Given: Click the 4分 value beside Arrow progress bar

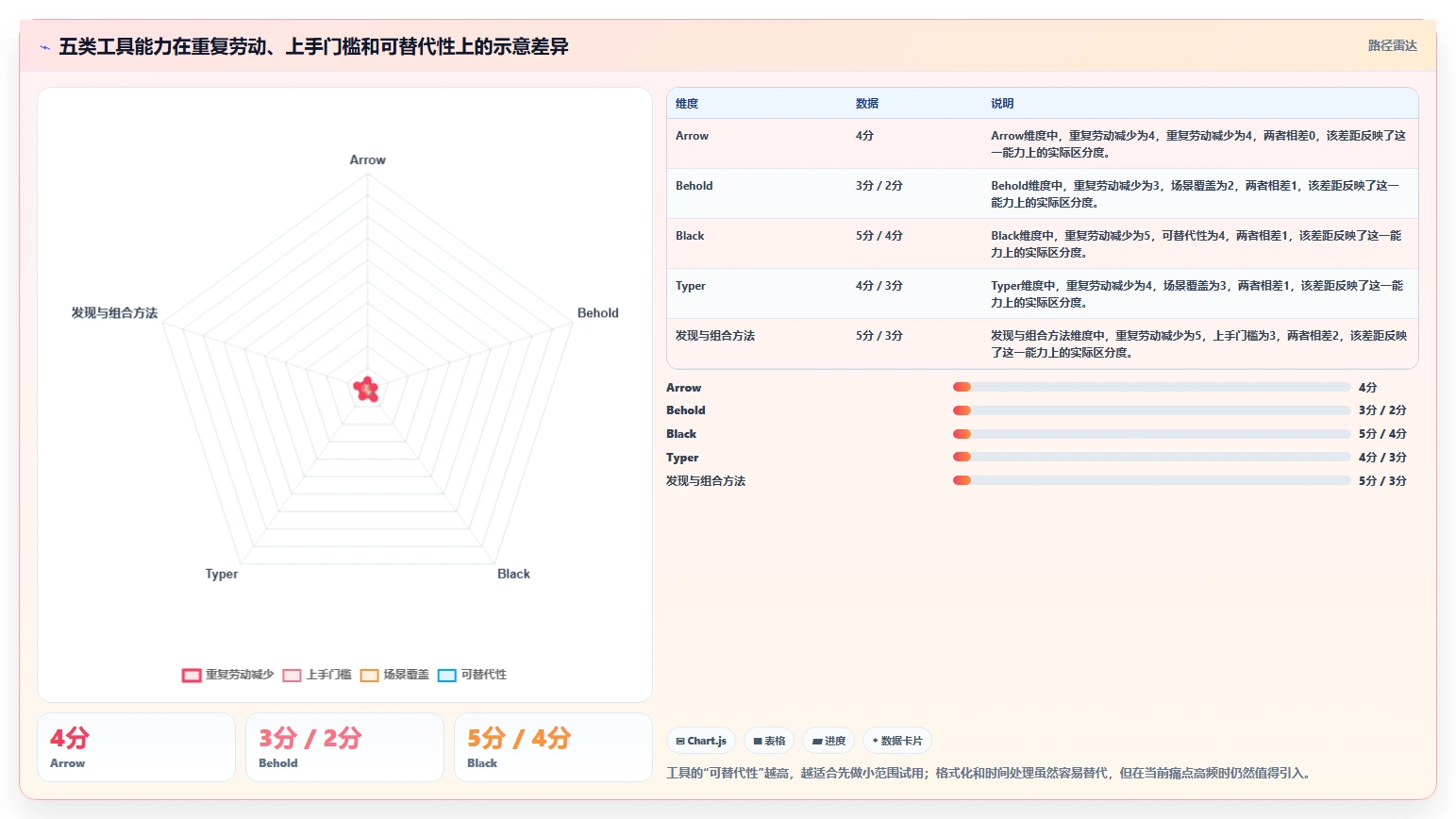Looking at the screenshot, I should [1368, 388].
